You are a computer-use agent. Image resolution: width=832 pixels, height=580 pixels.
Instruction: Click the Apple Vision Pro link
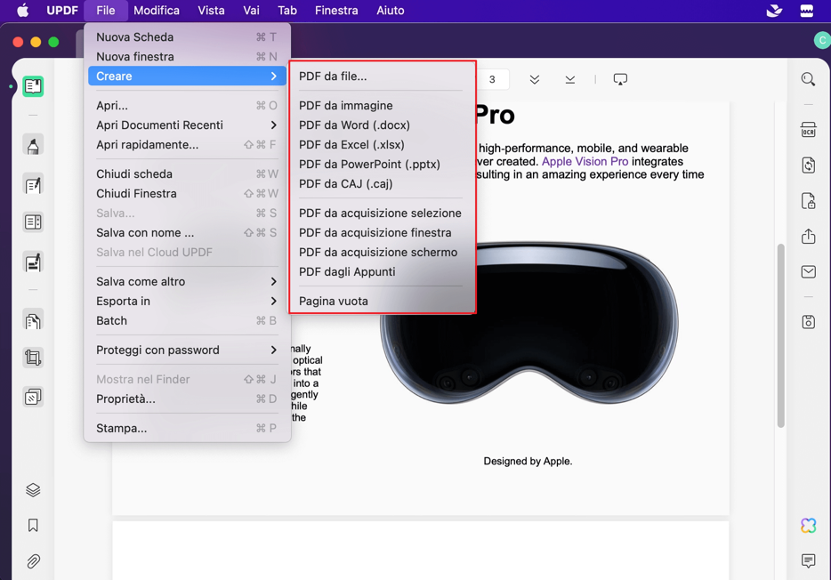[x=585, y=161]
